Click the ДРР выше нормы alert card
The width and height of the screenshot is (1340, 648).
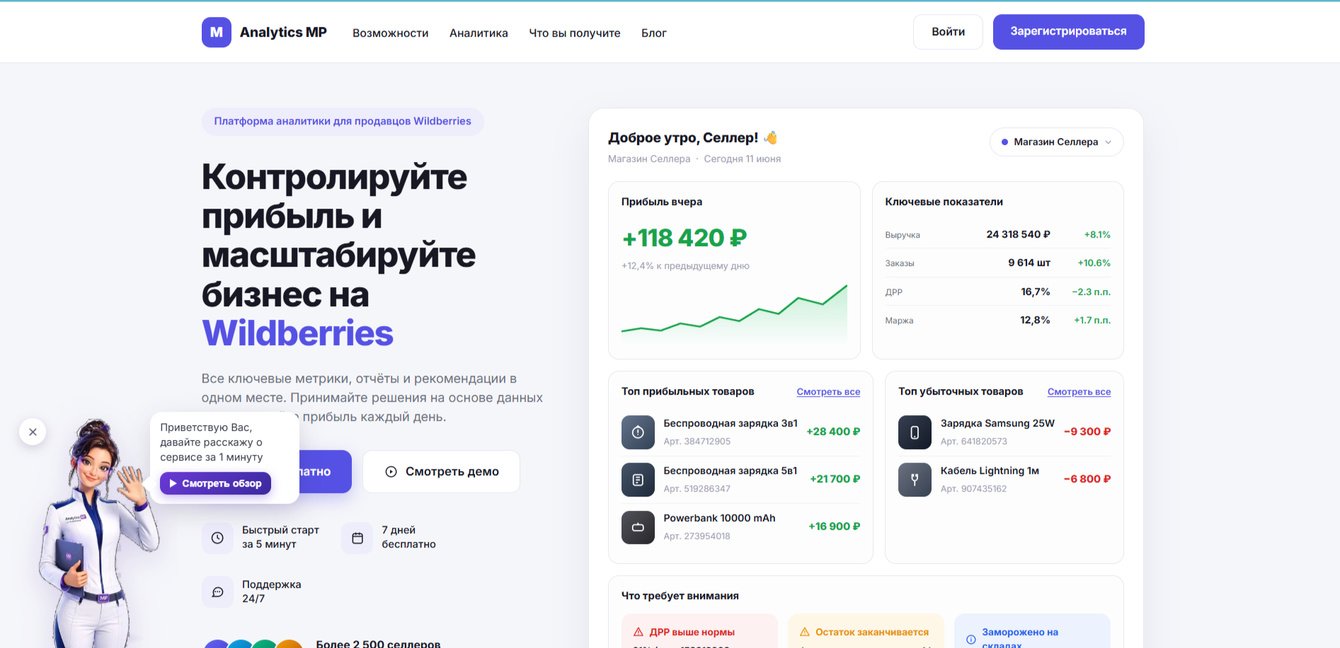pos(699,631)
